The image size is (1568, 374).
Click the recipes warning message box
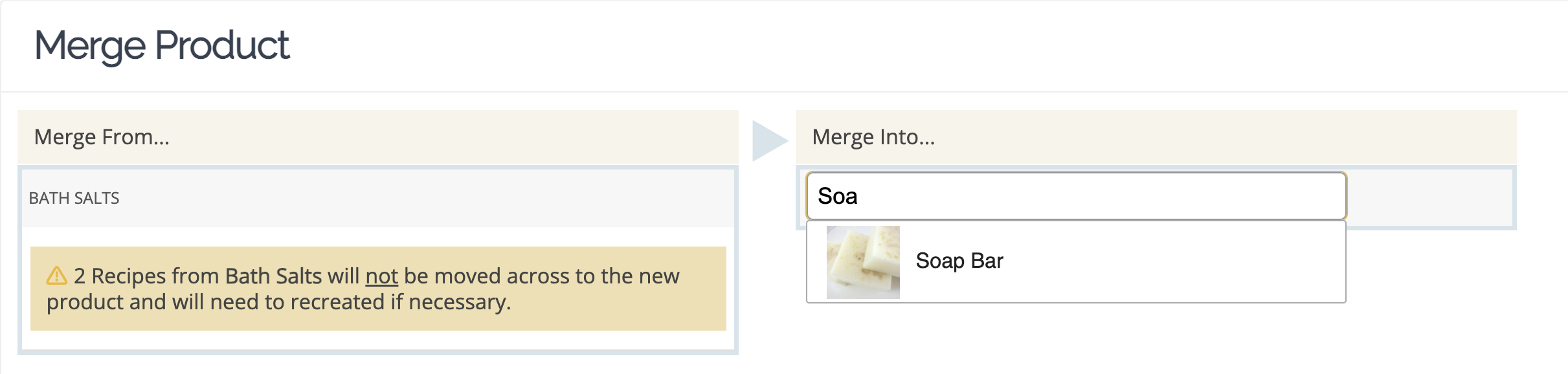pos(378,289)
